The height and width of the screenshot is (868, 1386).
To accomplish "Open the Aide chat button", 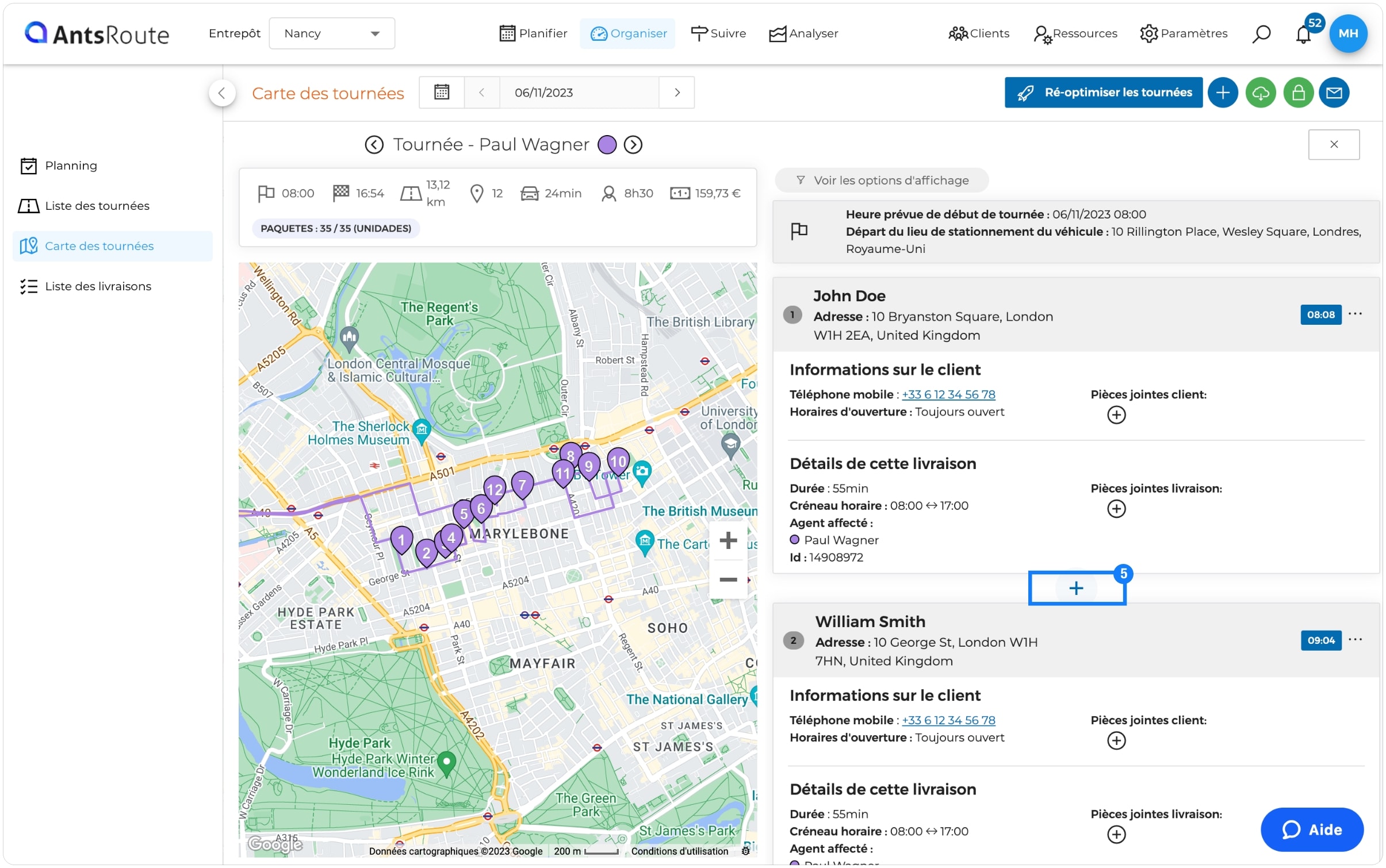I will pyautogui.click(x=1312, y=829).
